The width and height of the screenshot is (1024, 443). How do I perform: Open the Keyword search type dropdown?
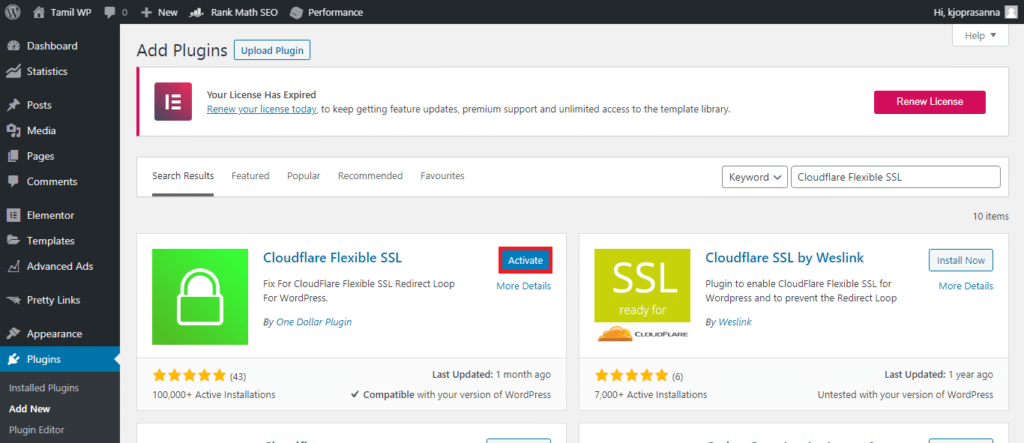(x=754, y=177)
